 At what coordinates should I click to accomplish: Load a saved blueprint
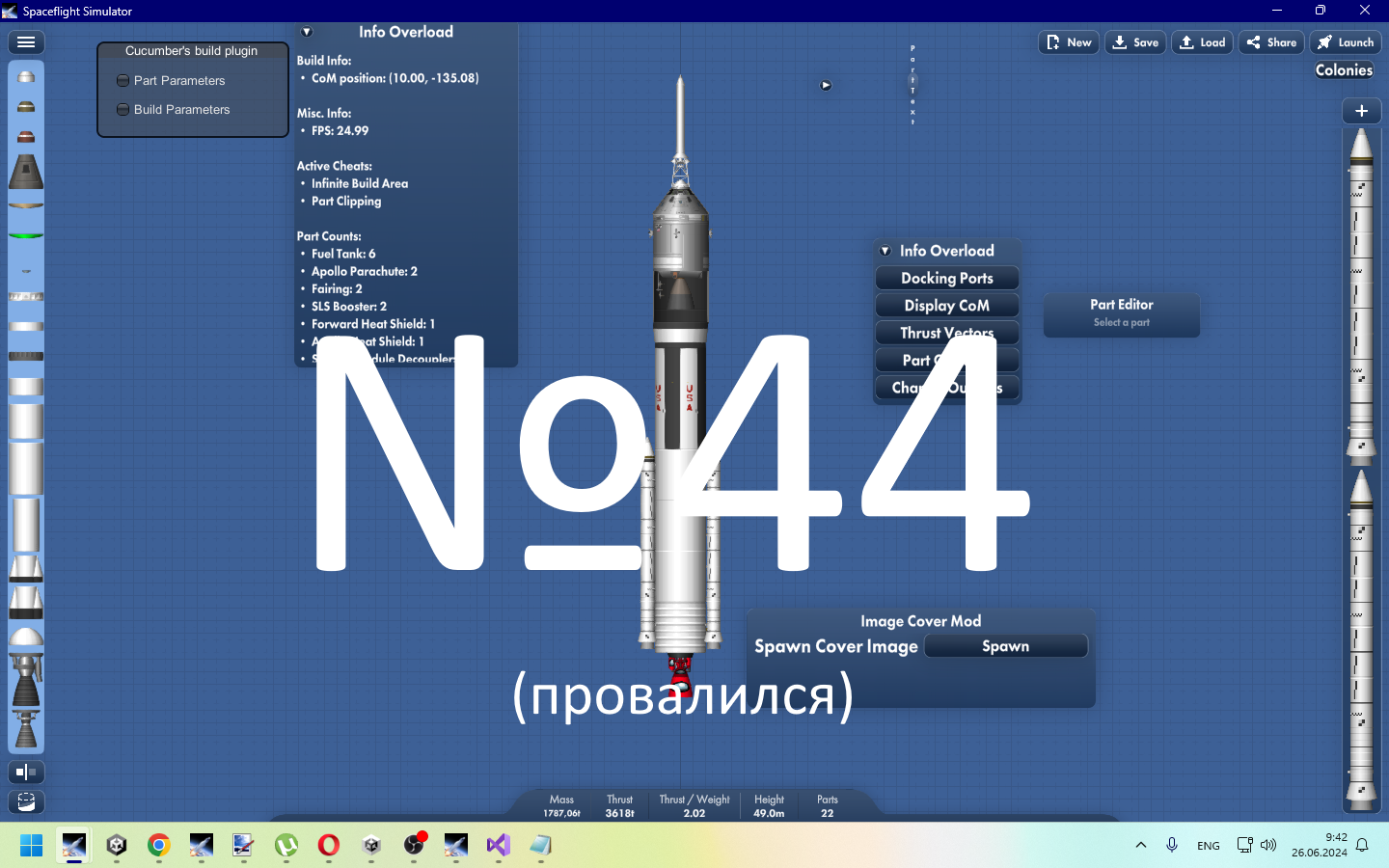pyautogui.click(x=1203, y=42)
